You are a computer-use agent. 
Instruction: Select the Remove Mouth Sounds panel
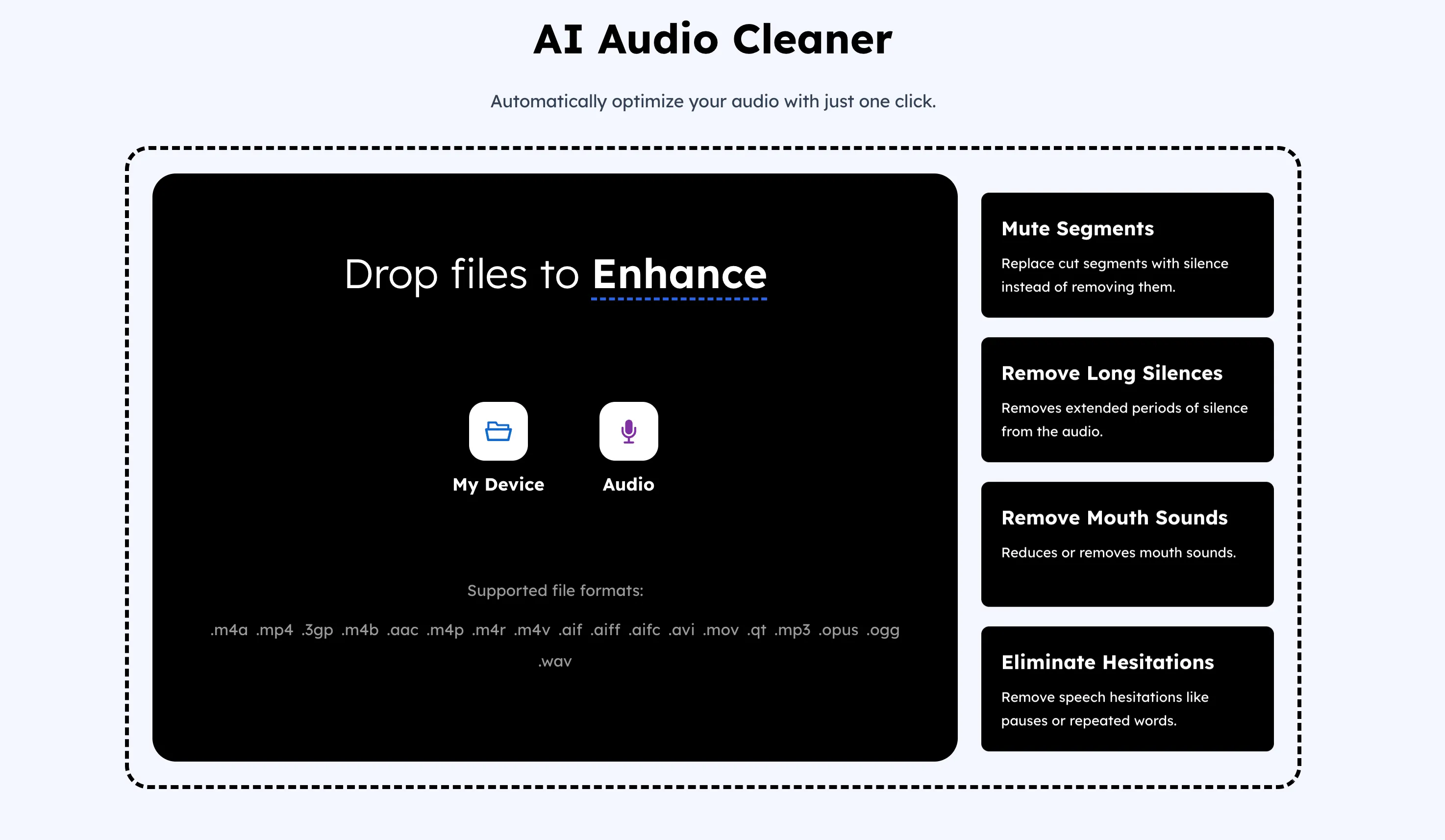[1127, 544]
